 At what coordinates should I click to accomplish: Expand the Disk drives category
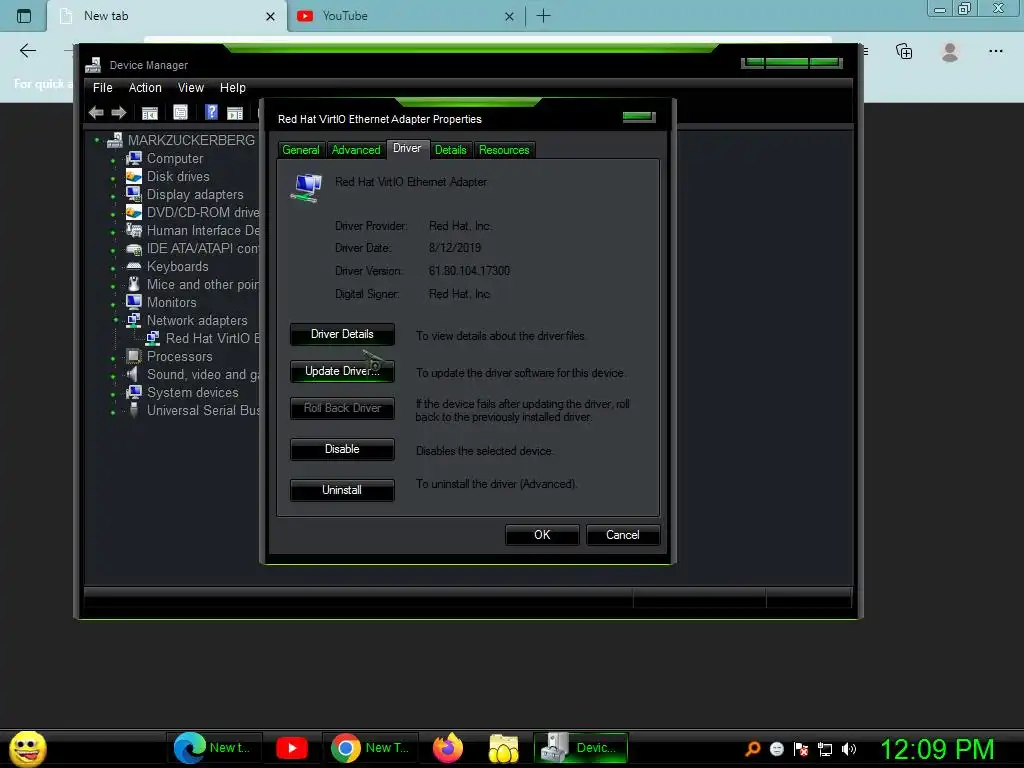[x=113, y=178]
